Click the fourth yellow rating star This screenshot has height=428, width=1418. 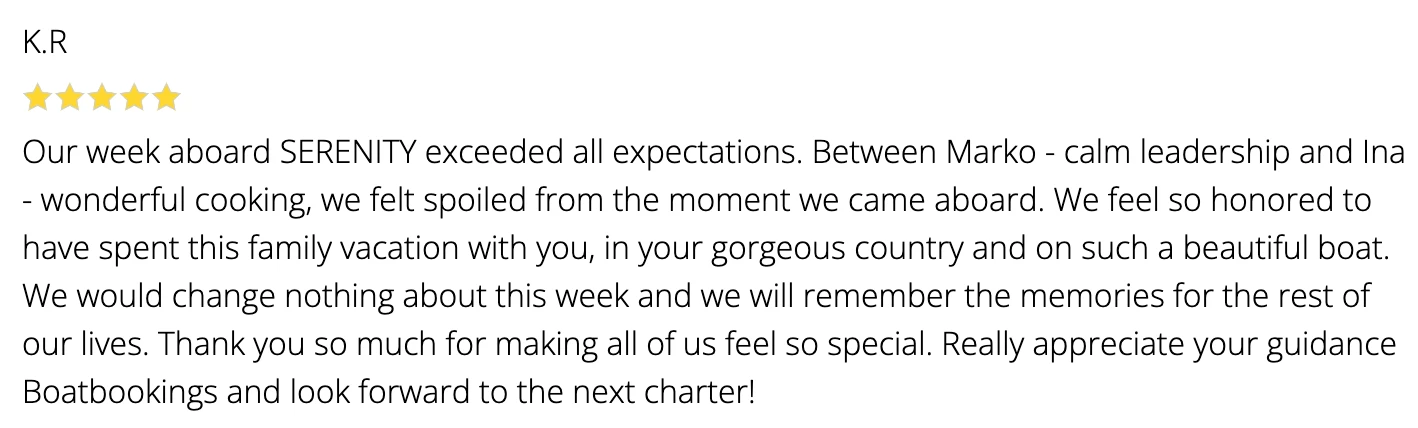(x=134, y=98)
